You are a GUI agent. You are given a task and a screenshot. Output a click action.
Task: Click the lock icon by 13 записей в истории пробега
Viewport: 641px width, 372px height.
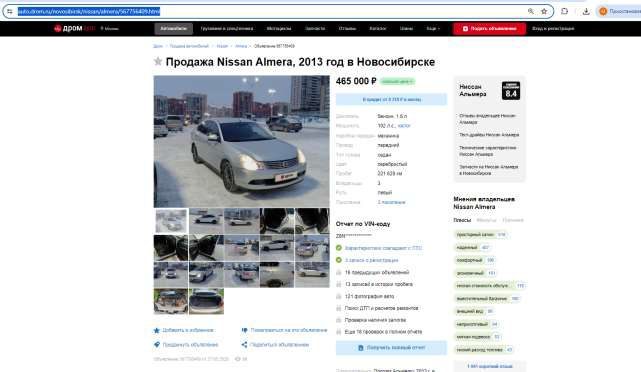pos(339,284)
